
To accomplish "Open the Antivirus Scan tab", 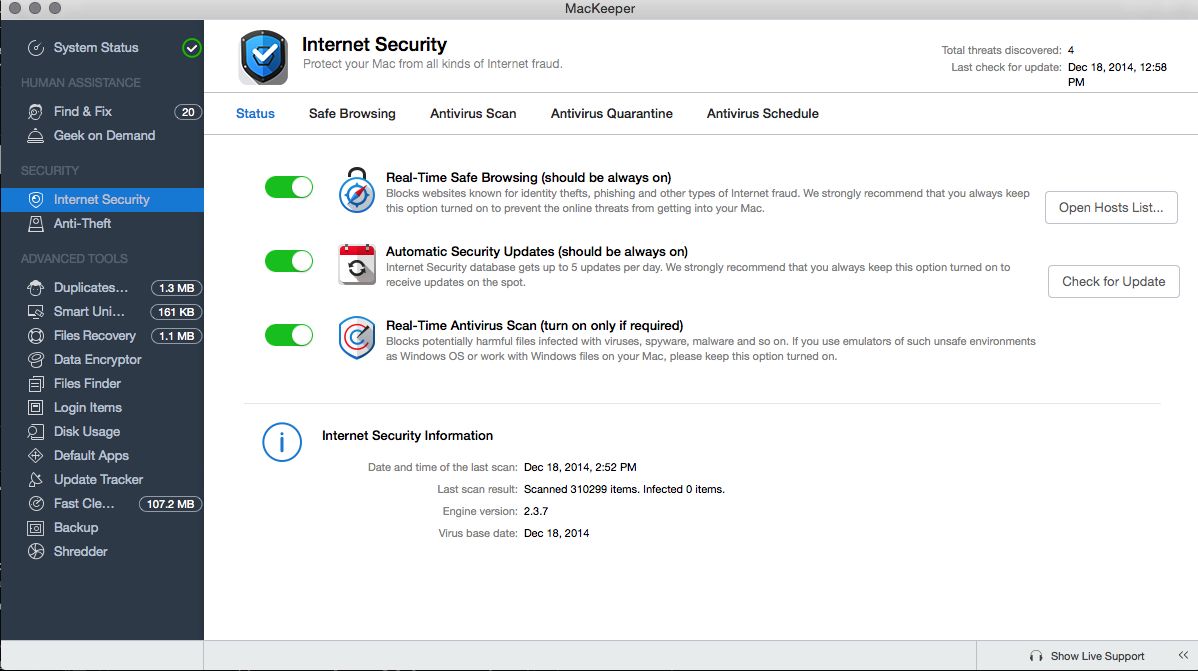I will (x=473, y=114).
